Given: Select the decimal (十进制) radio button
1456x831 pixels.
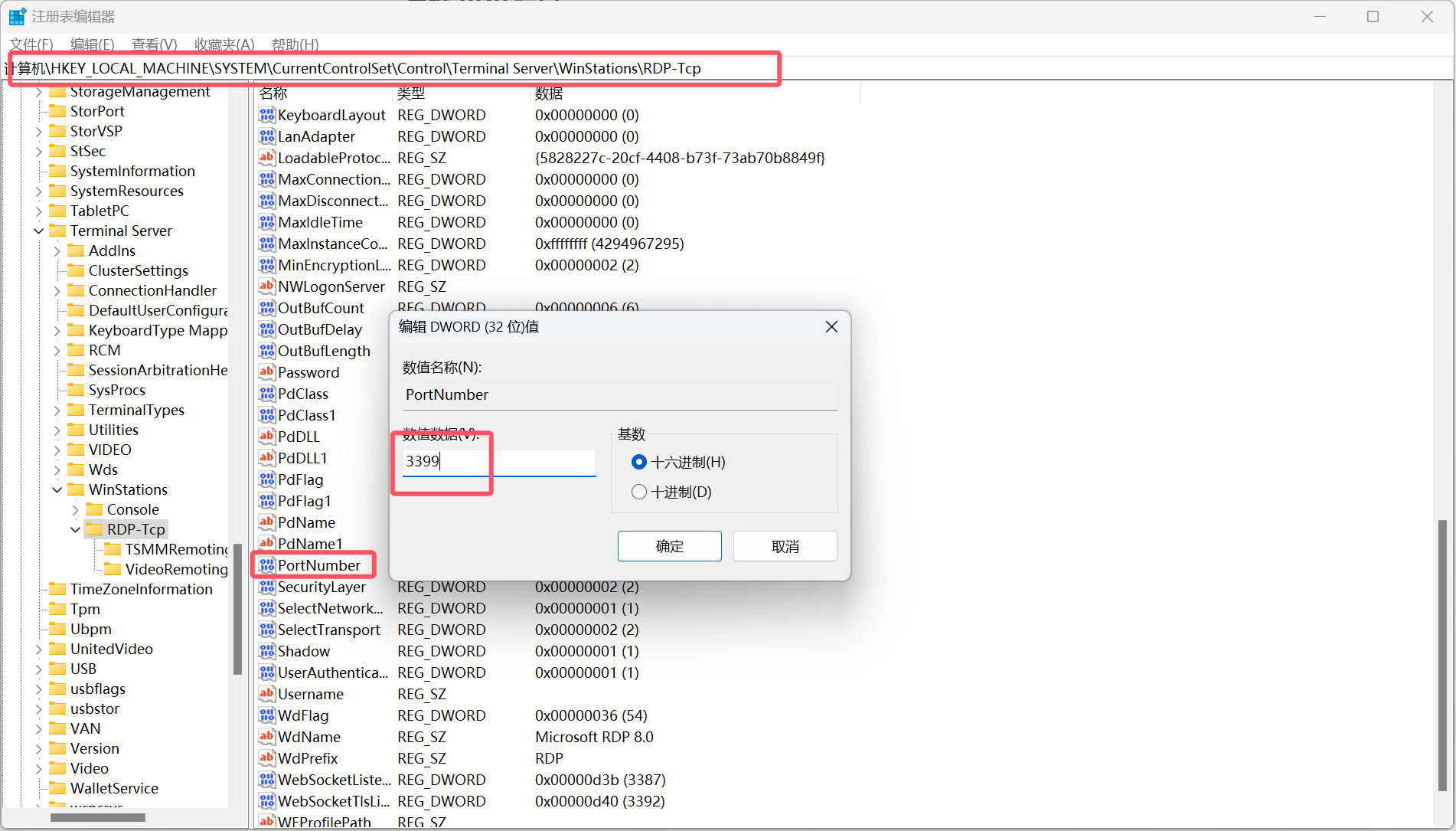Looking at the screenshot, I should pos(639,492).
